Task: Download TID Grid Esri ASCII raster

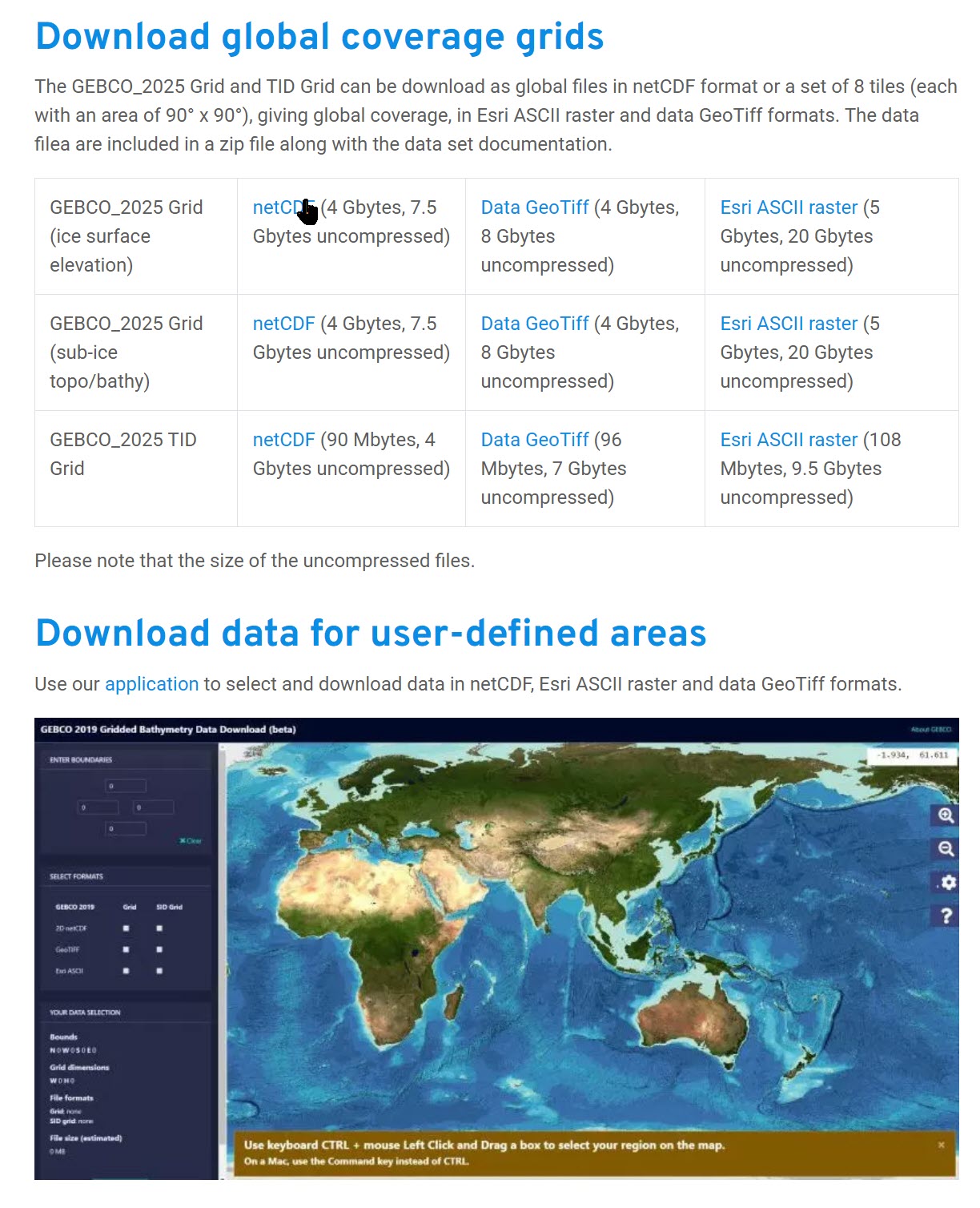Action: coord(788,440)
